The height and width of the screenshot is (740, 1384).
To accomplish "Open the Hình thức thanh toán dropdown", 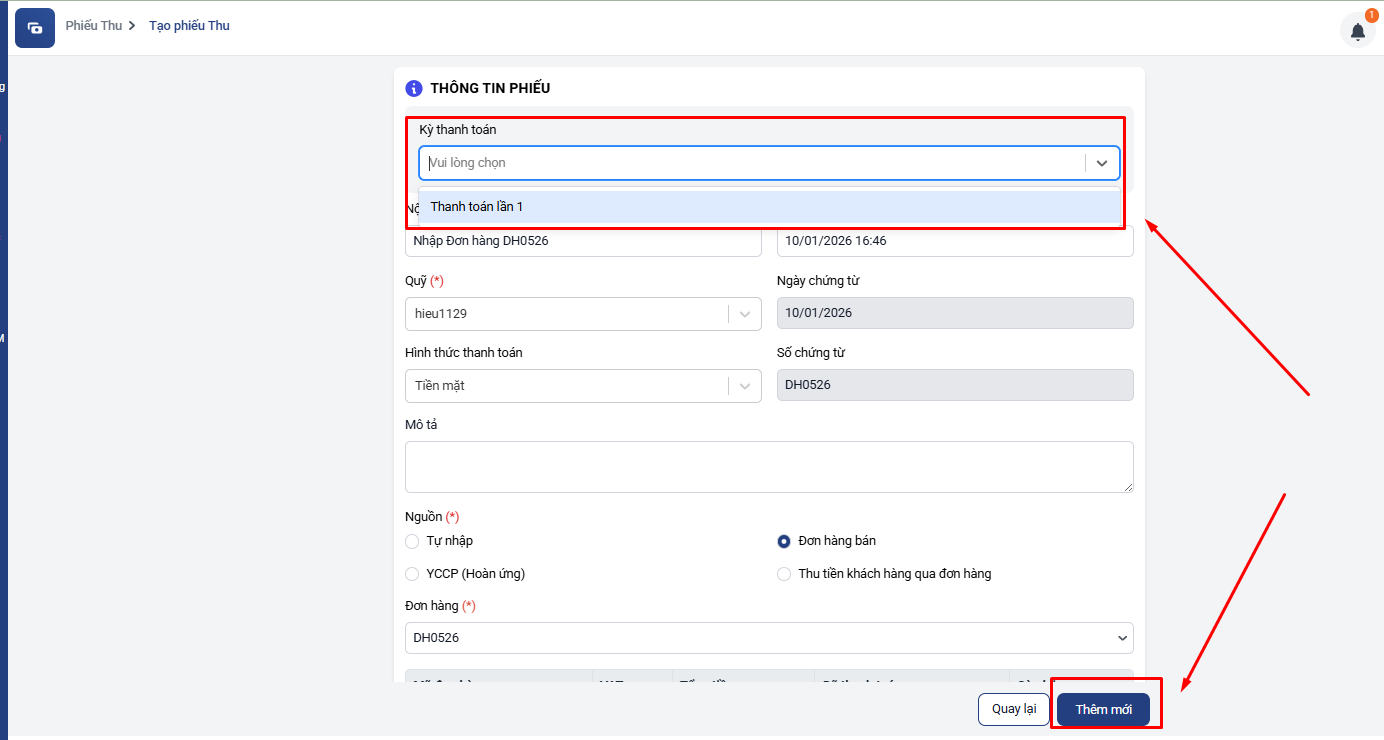I will 744,386.
